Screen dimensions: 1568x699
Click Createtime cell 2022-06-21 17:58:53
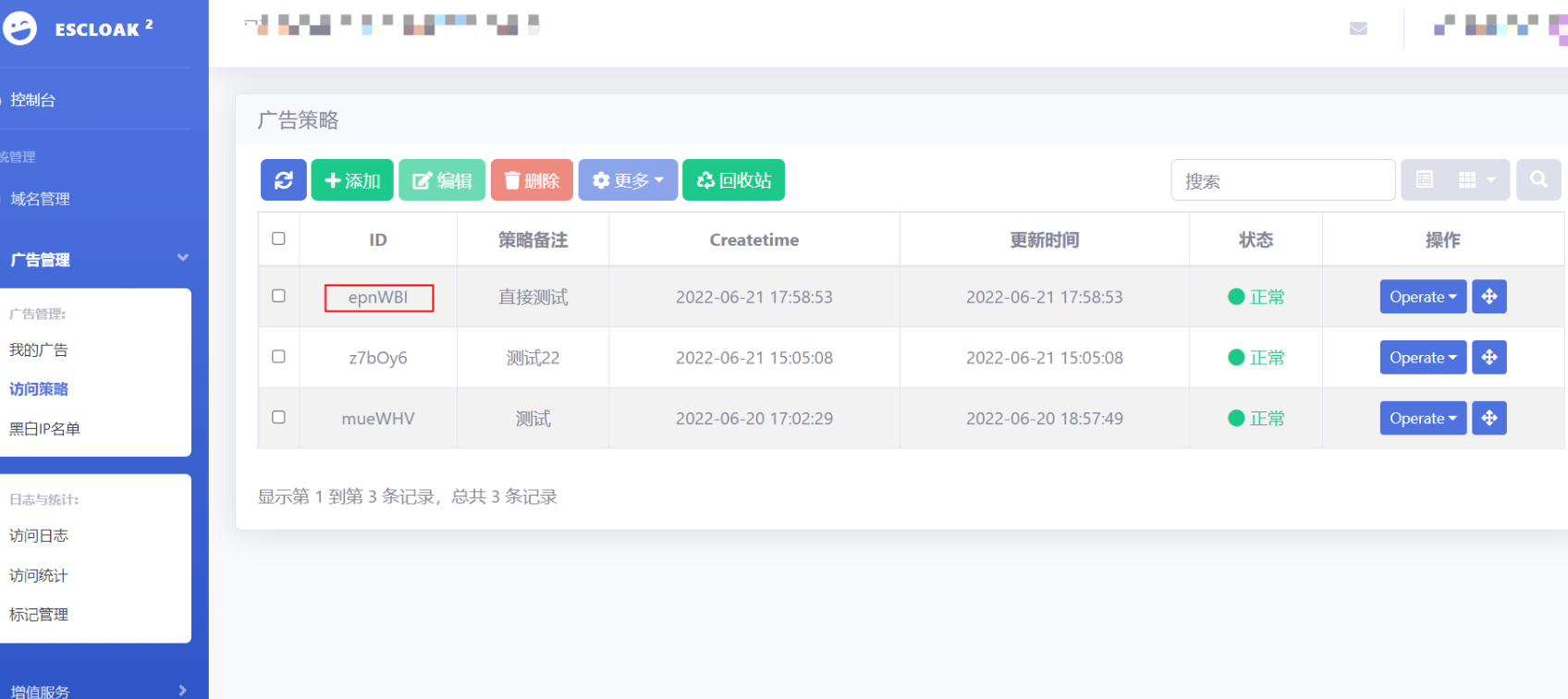point(754,297)
